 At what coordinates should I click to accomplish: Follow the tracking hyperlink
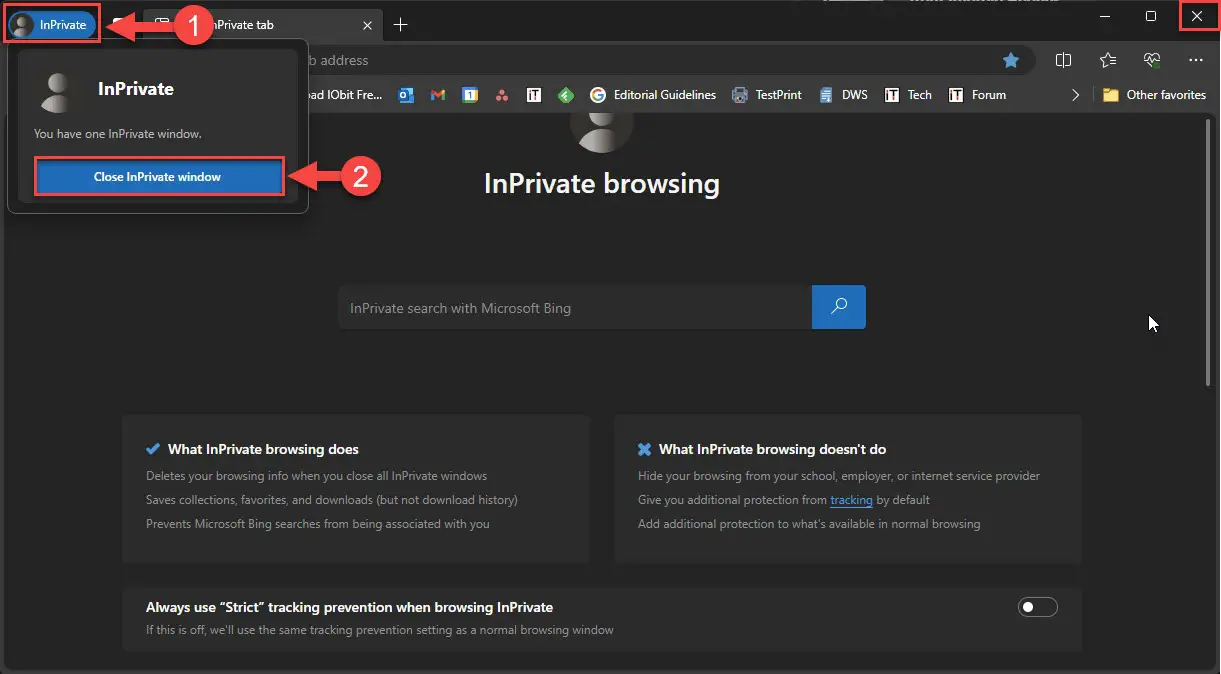tap(851, 500)
